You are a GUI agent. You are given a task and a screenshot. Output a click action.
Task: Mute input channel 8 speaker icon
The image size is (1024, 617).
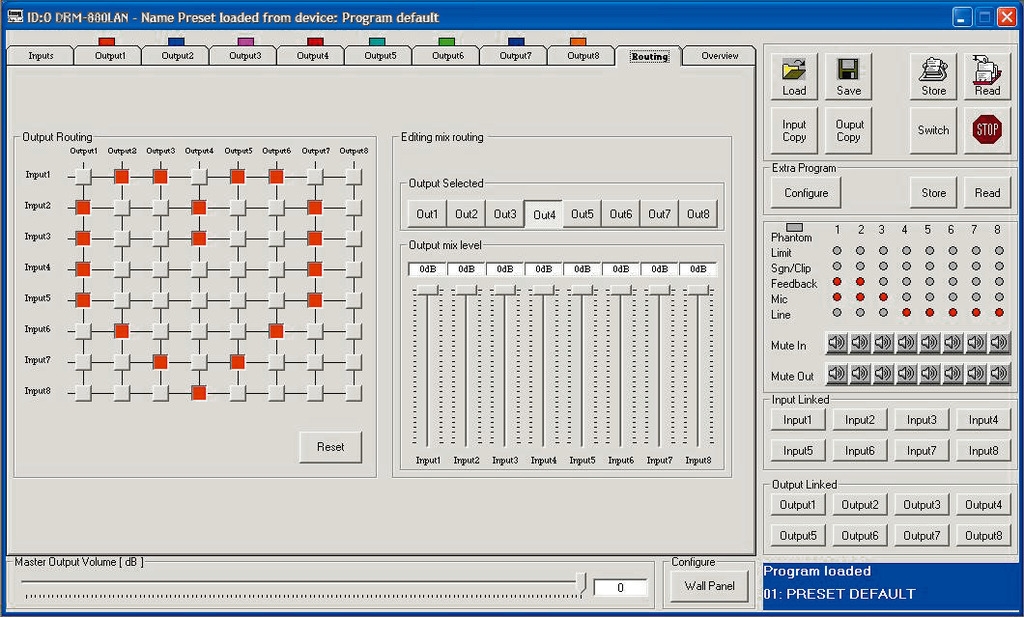999,342
